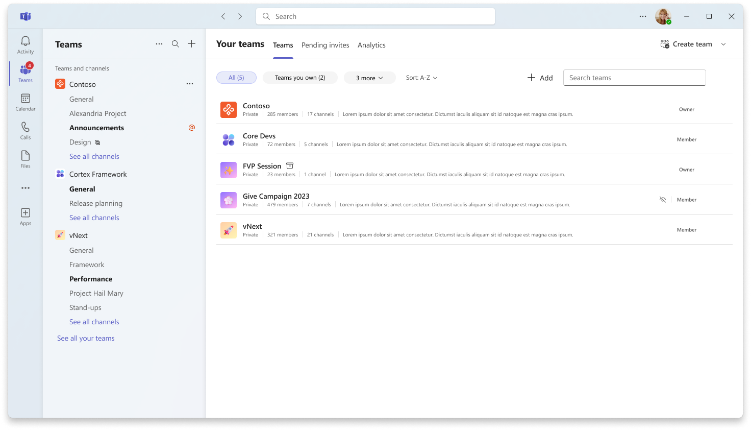Open the FVP Session team name
751x430 pixels.
point(262,166)
